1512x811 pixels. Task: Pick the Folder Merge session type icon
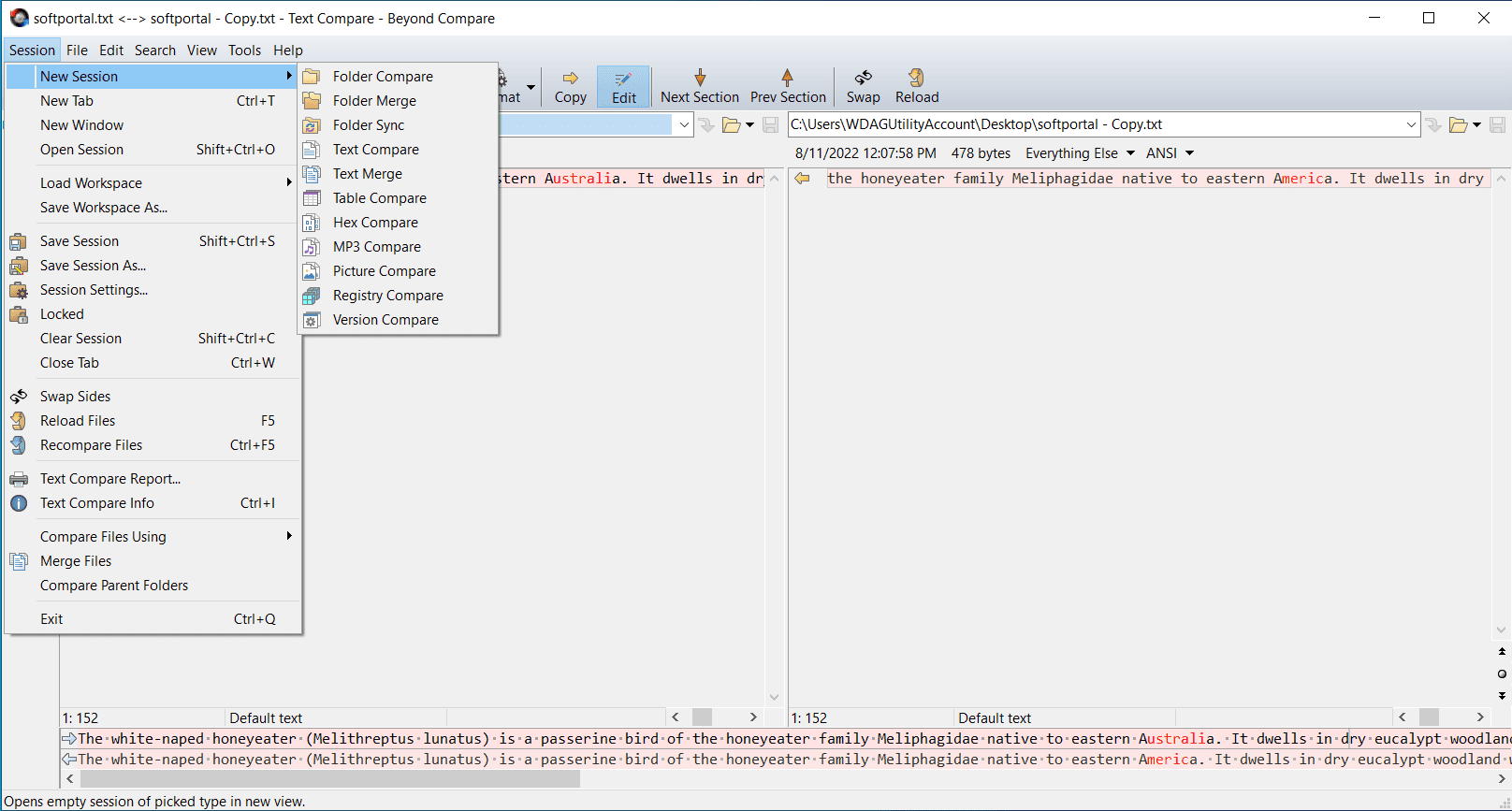(x=312, y=101)
